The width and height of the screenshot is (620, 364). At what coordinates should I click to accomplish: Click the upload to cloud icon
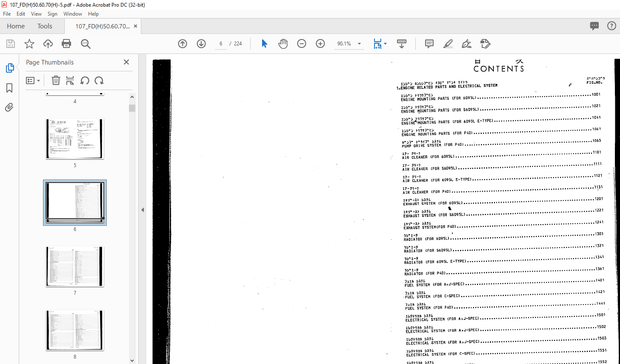tap(48, 44)
